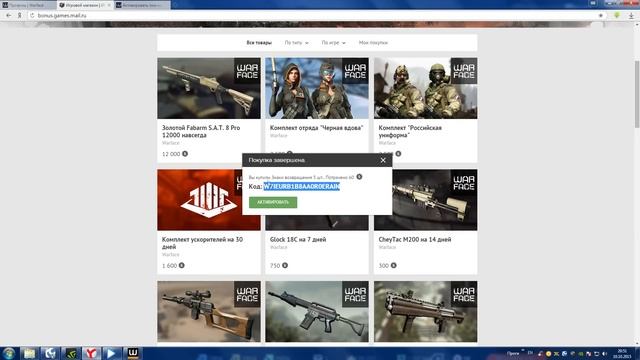
Task: Open the Warface 'W' taskbar icon
Action: click(x=133, y=353)
